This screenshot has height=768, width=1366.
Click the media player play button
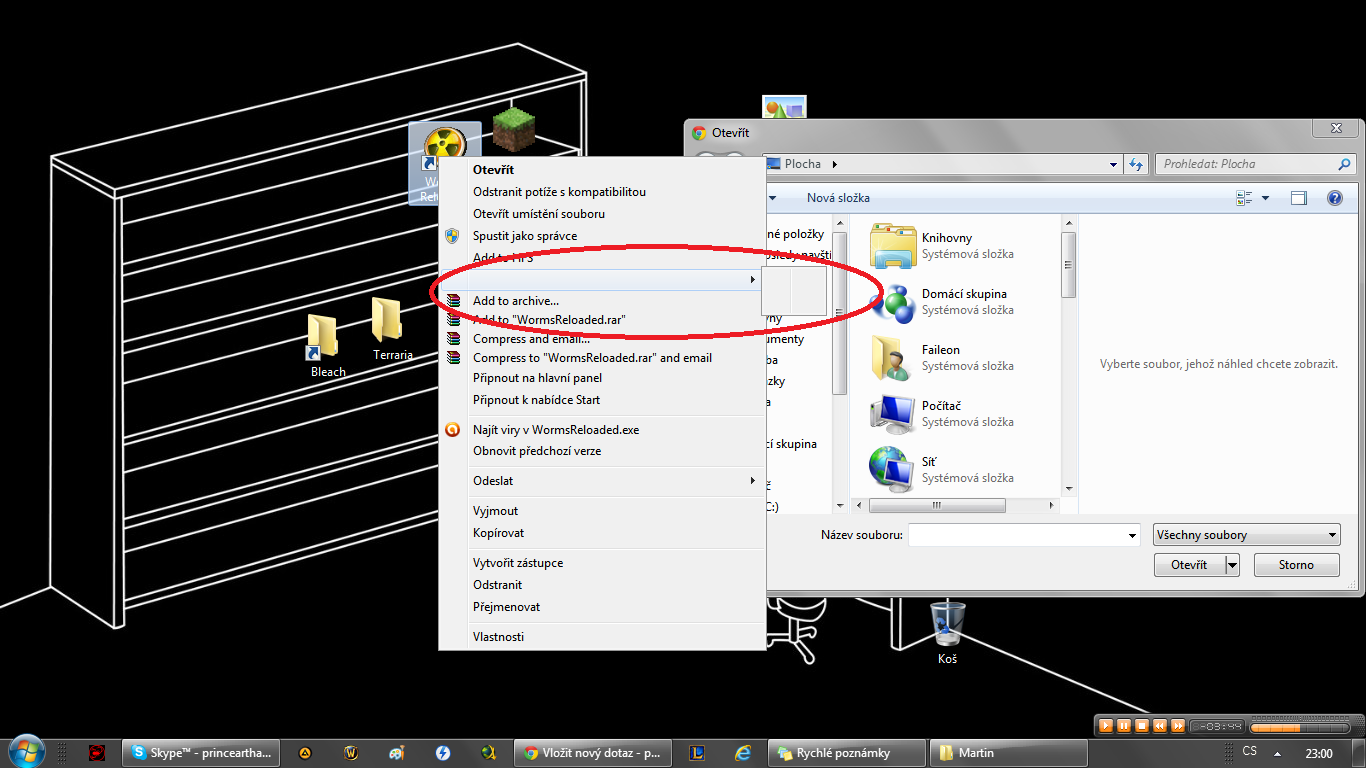[x=1106, y=726]
